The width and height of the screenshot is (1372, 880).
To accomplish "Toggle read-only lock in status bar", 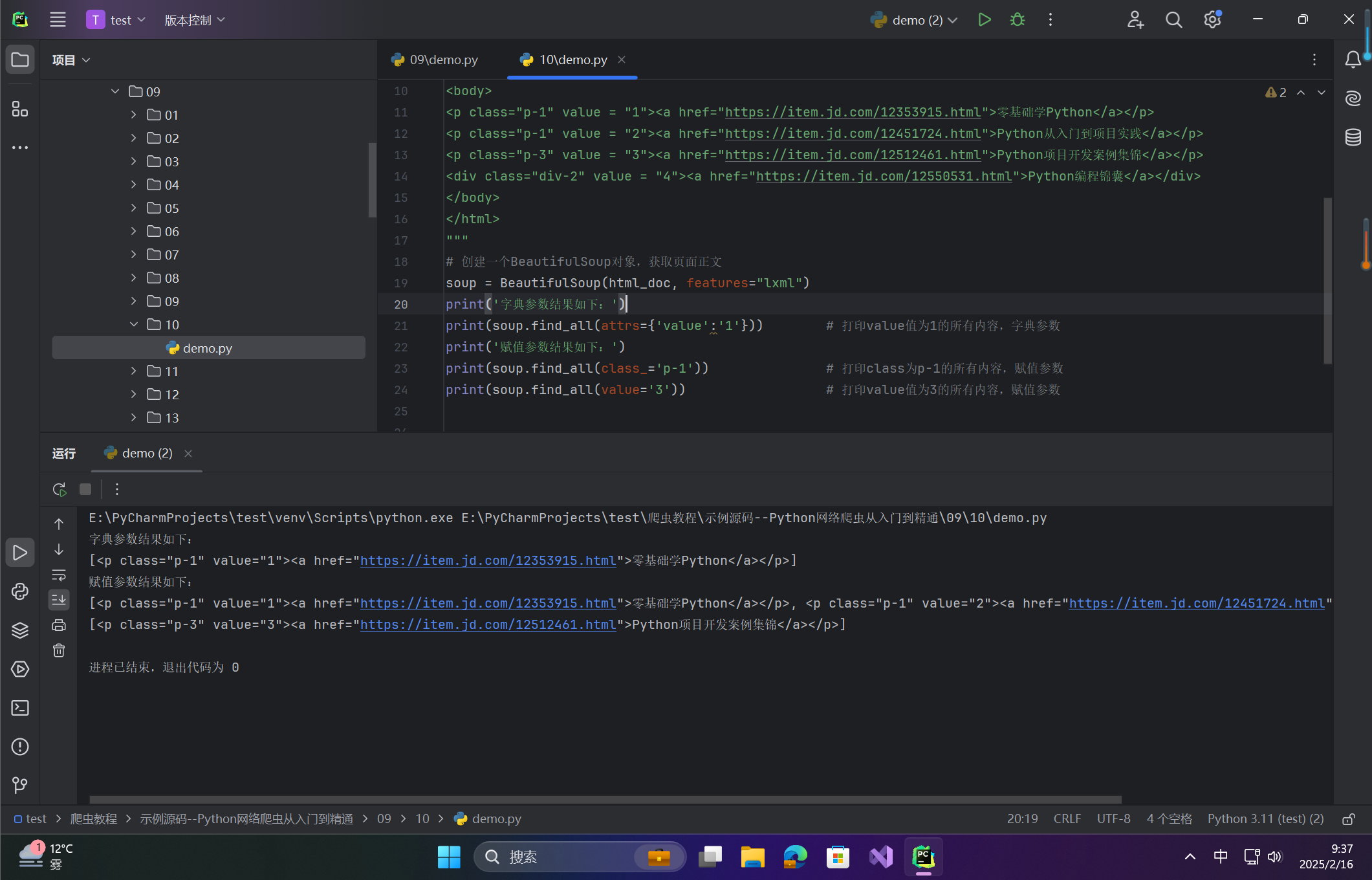I will pyautogui.click(x=1349, y=819).
